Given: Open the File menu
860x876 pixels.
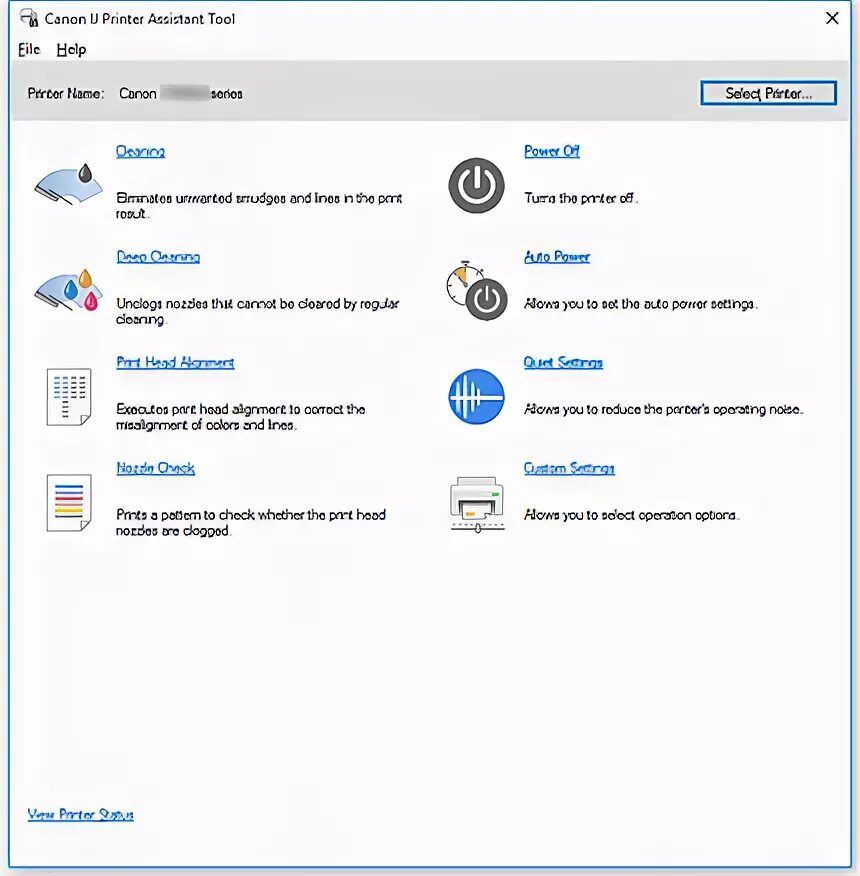Looking at the screenshot, I should click(x=29, y=49).
